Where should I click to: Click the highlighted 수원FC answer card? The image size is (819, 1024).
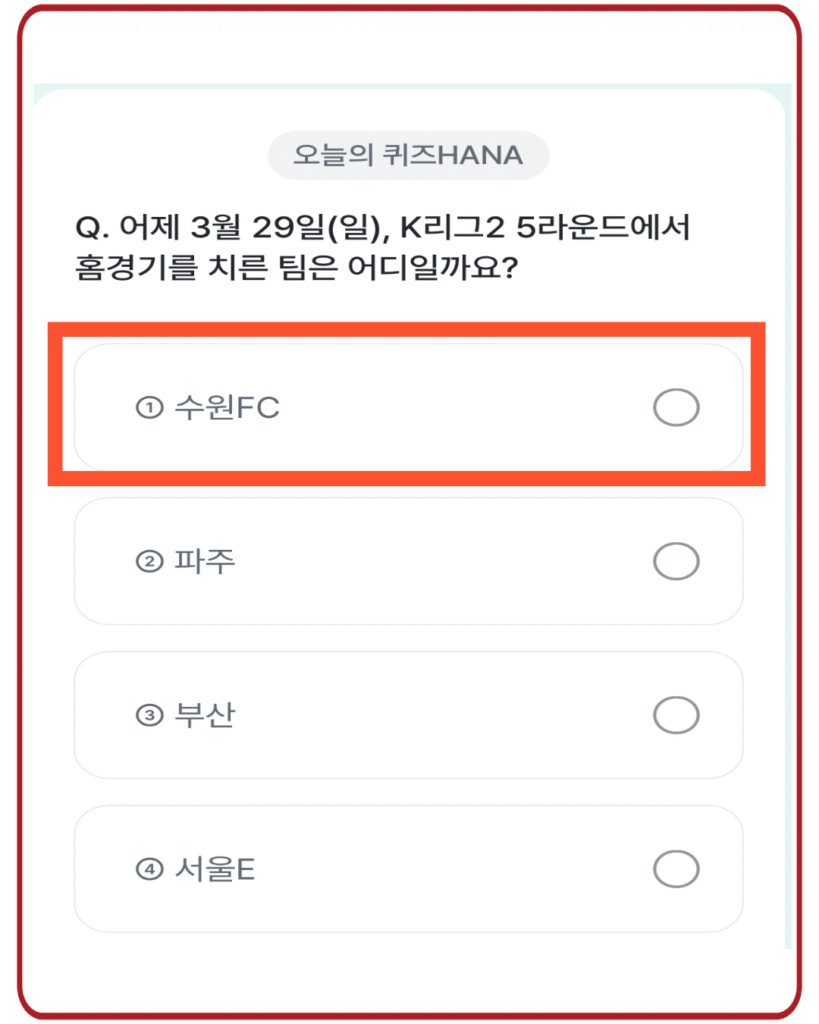click(408, 407)
